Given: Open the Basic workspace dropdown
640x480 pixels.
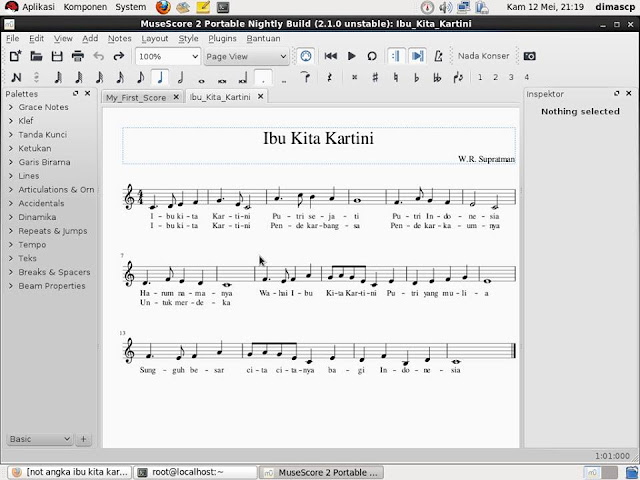Looking at the screenshot, I should click(x=40, y=439).
